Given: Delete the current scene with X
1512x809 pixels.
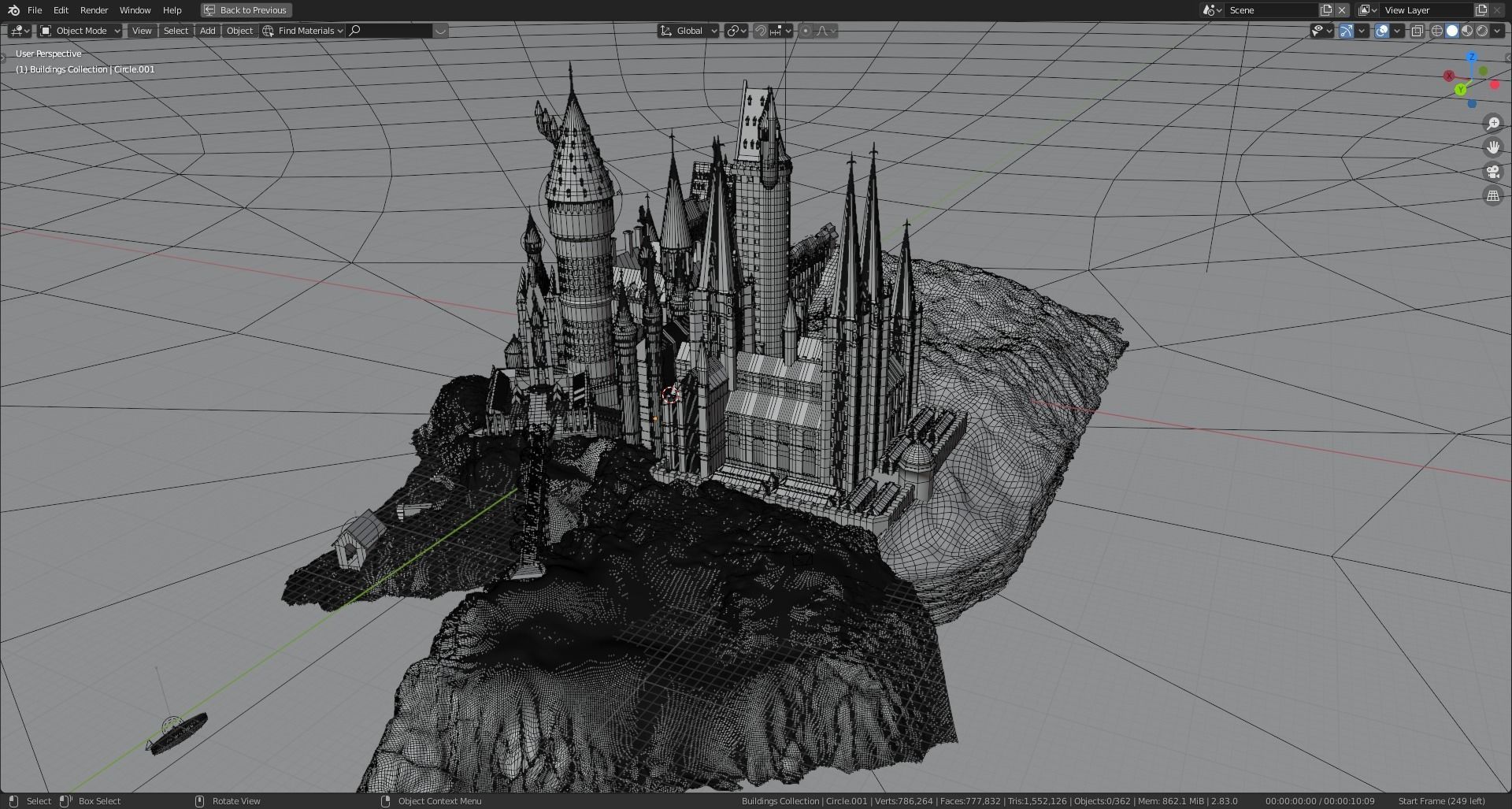Looking at the screenshot, I should 1342,10.
